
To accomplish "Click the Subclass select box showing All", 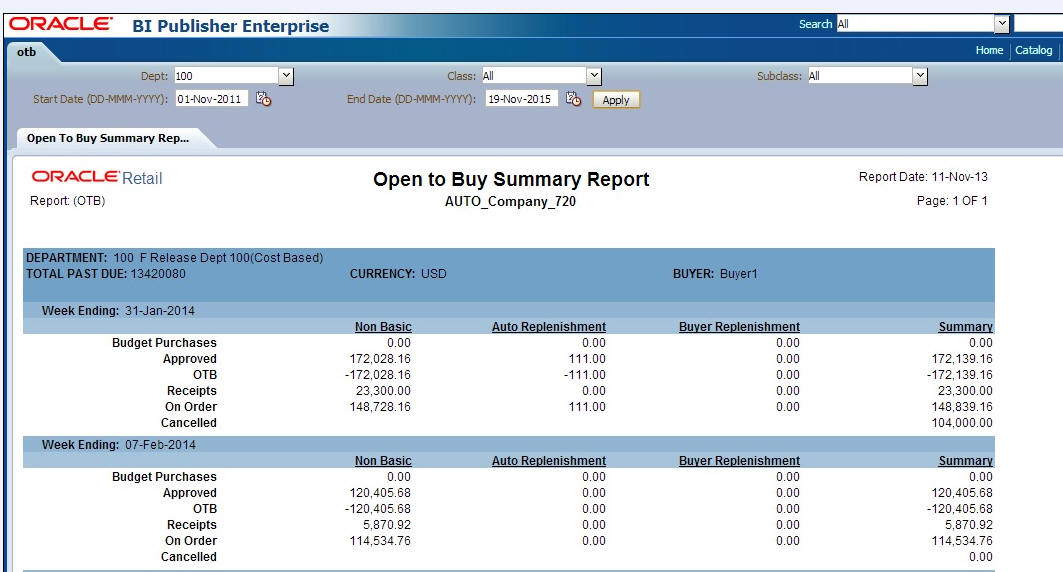I will click(x=866, y=76).
